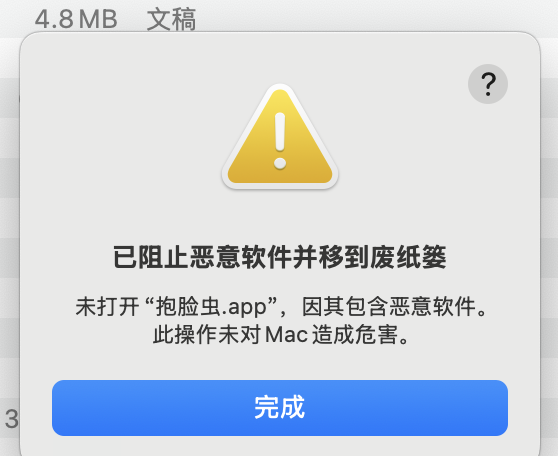This screenshot has width=558, height=456.
Task: Click the words 造成危害 ending the message
Action: [x=355, y=335]
